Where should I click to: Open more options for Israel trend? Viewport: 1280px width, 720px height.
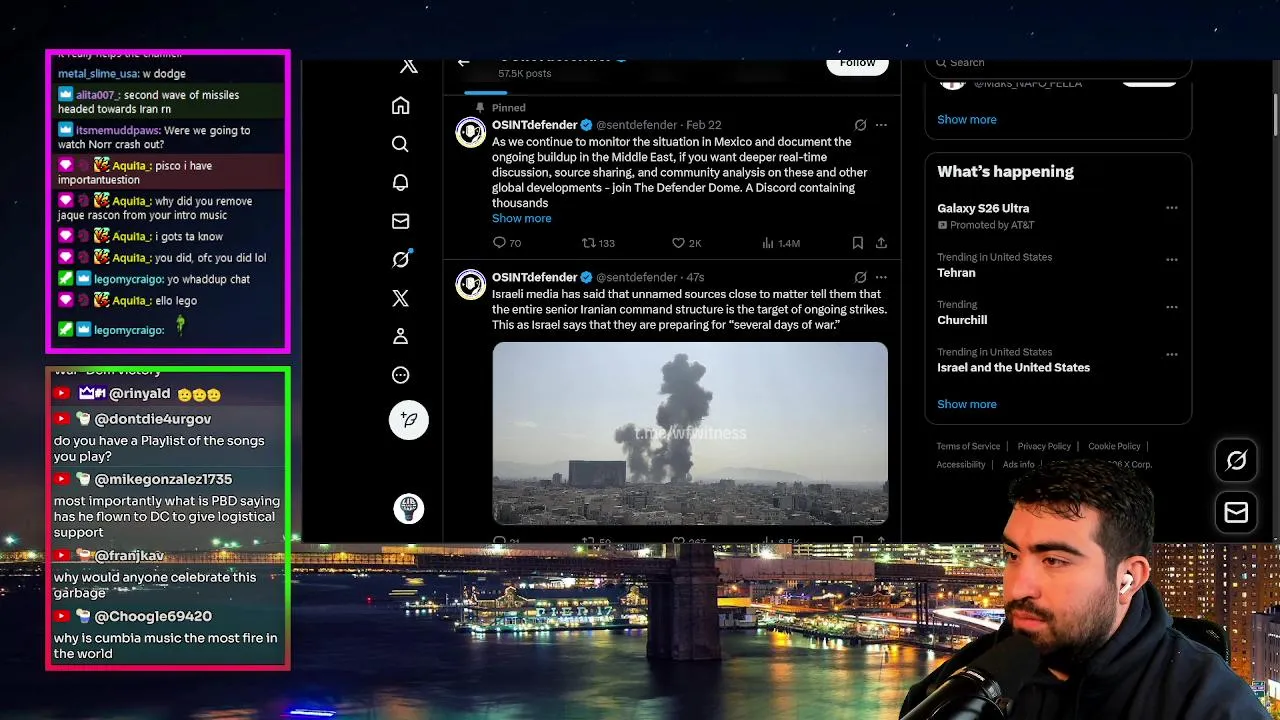[1171, 354]
